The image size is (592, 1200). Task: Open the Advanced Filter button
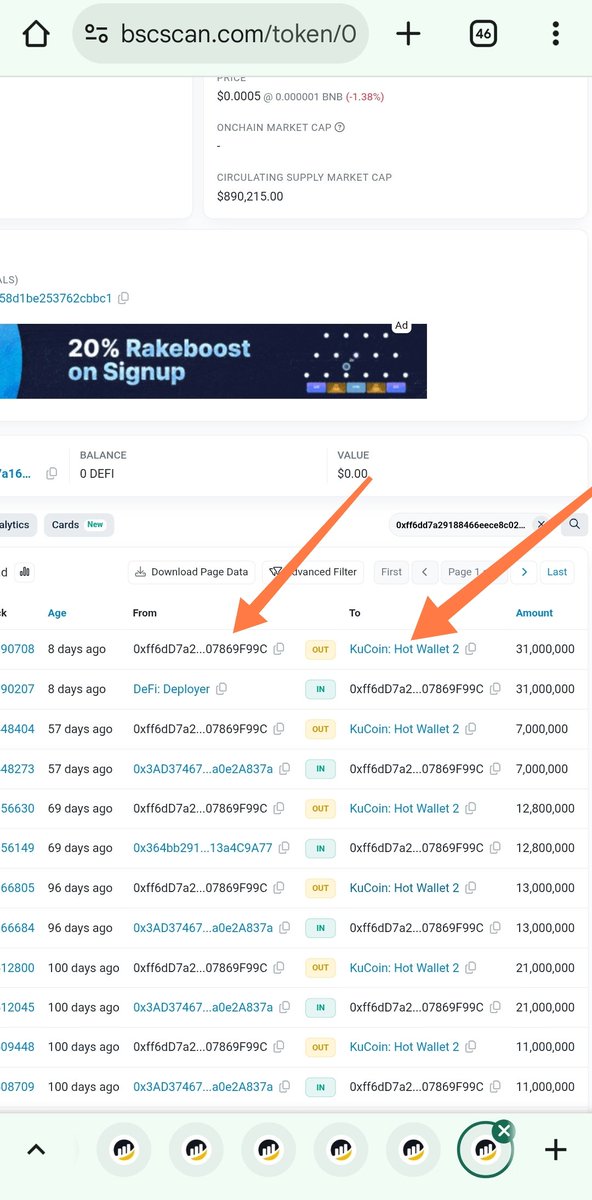click(313, 572)
